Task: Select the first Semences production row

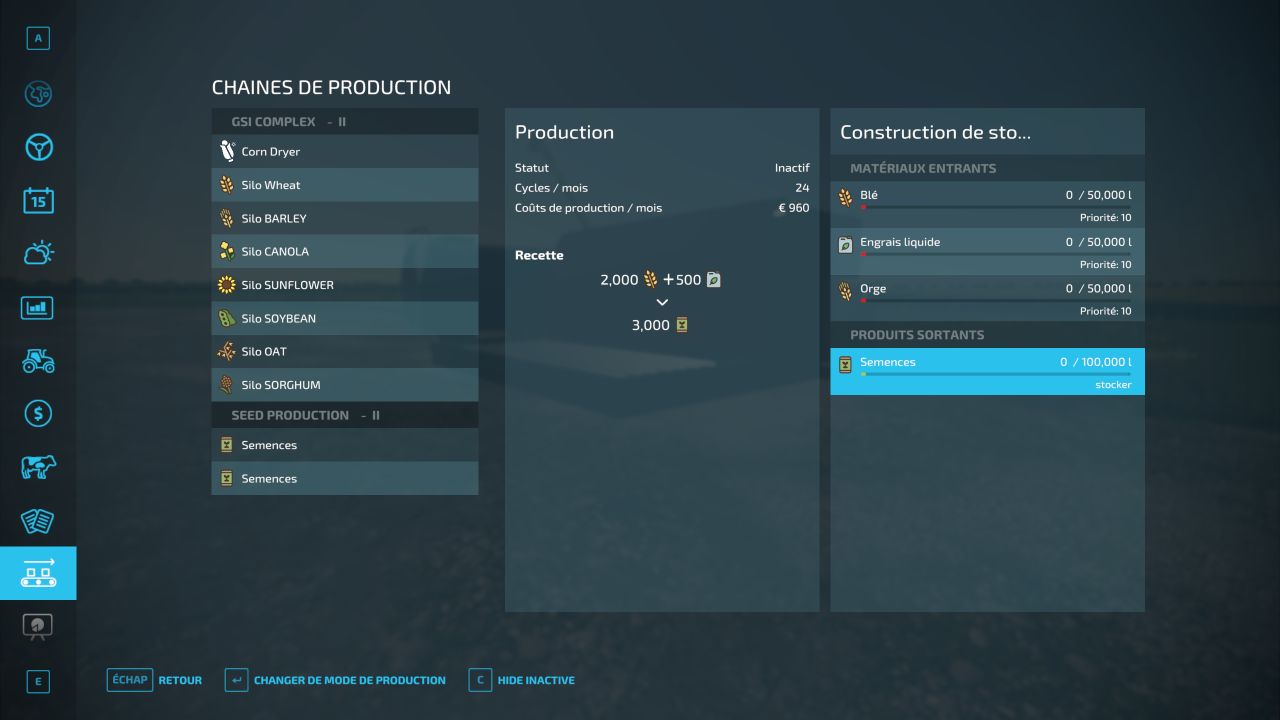Action: pyautogui.click(x=345, y=445)
